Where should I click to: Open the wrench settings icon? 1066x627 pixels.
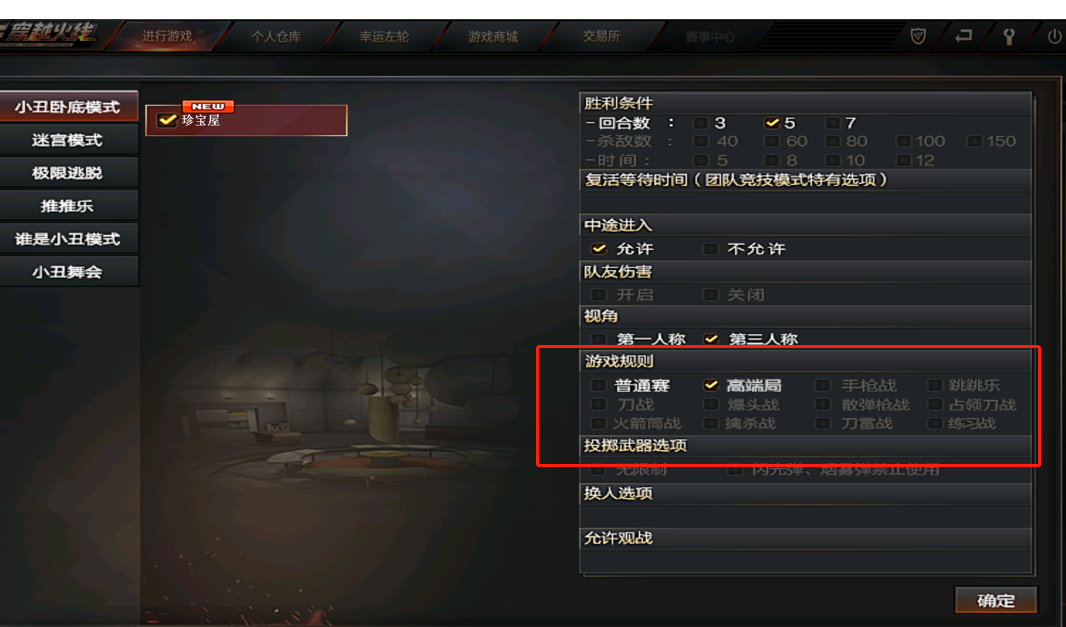pos(1009,37)
